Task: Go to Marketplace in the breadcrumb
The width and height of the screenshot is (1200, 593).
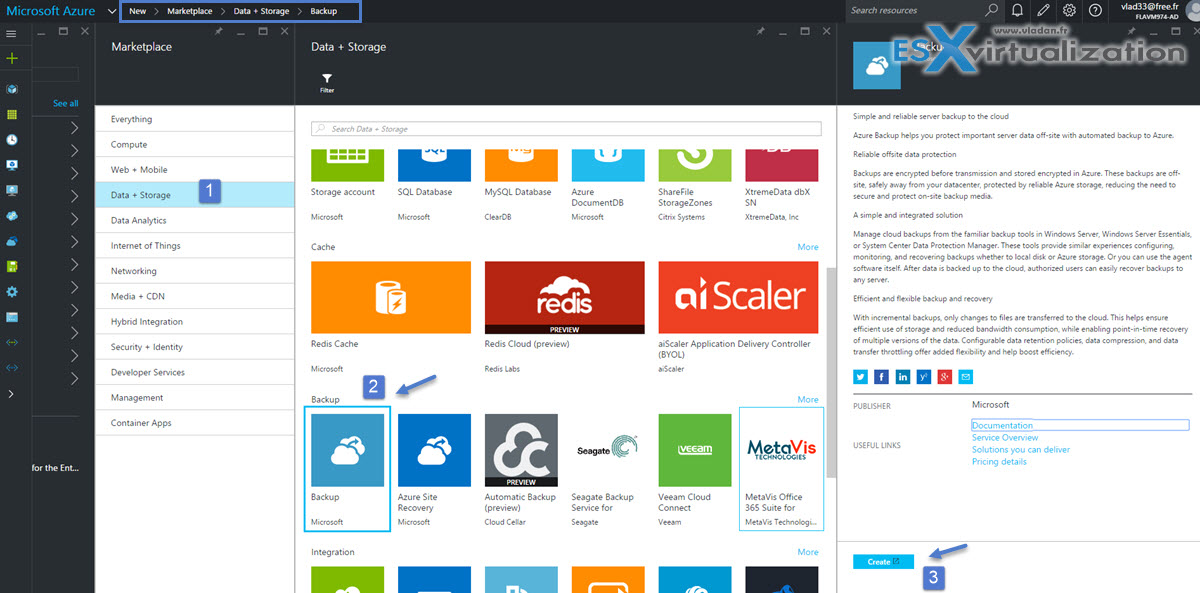Action: [189, 11]
